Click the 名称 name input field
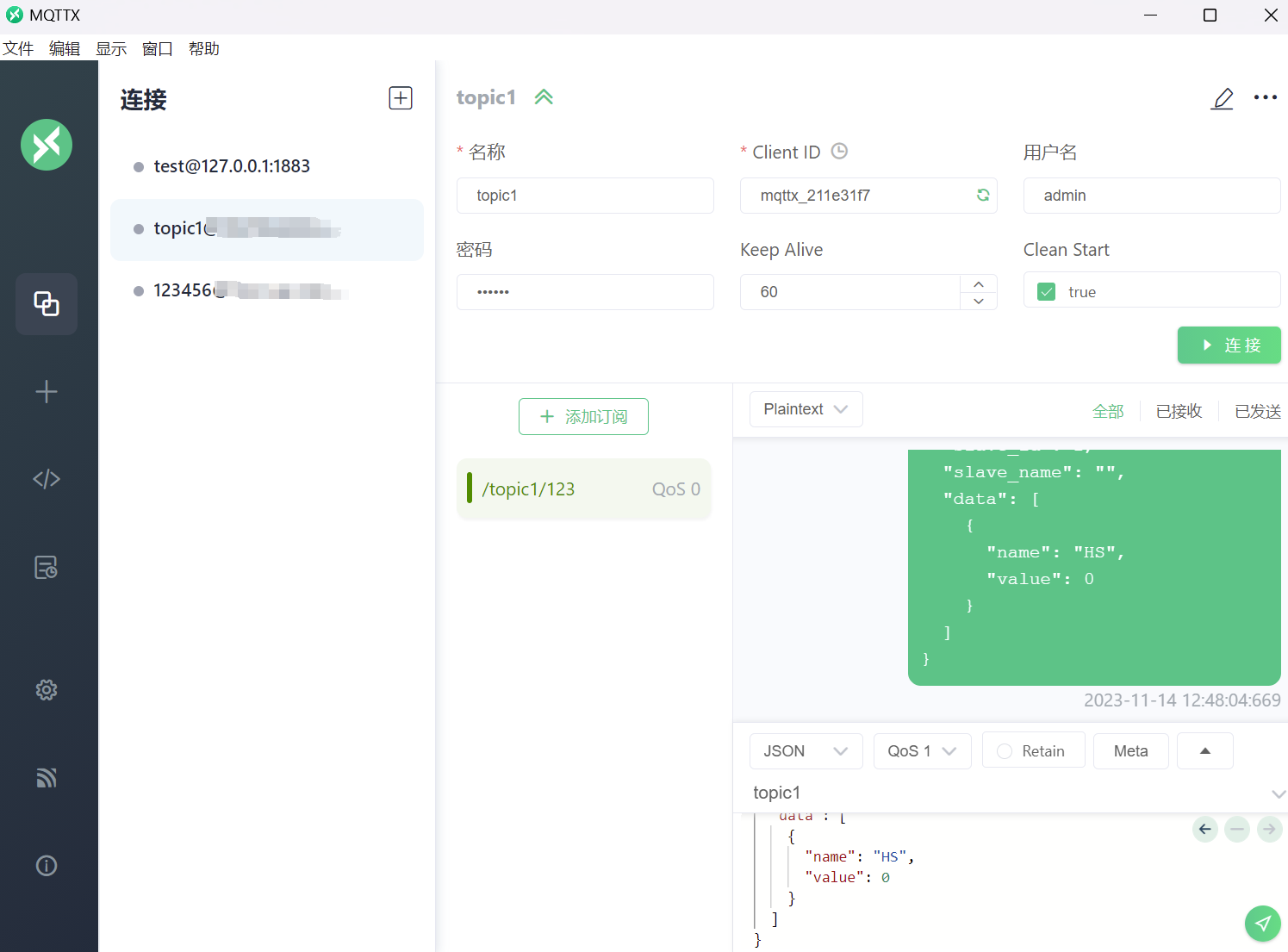Viewport: 1288px width, 952px height. pyautogui.click(x=585, y=196)
